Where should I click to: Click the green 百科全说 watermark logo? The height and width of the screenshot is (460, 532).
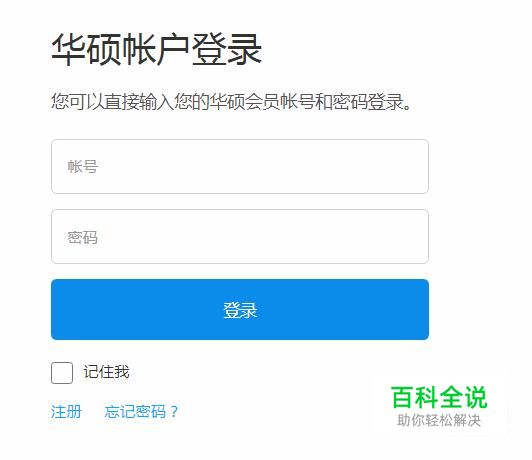439,397
